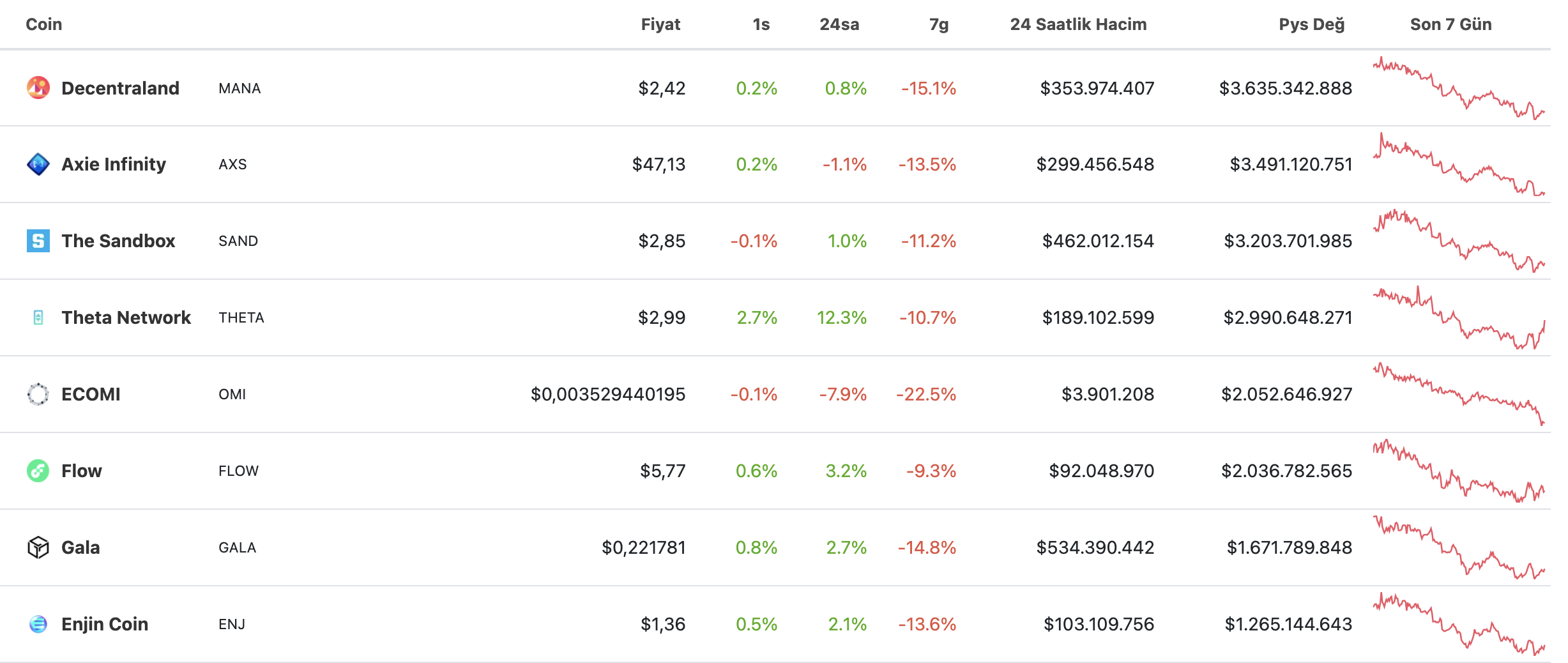The width and height of the screenshot is (1568, 663).
Task: Click The Sandbox volume $462.012.154
Action: [1098, 241]
